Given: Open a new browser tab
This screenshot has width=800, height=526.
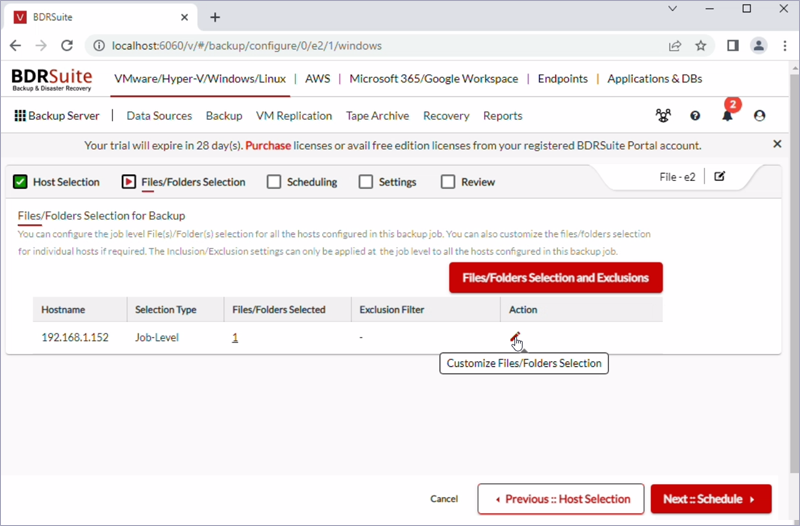Looking at the screenshot, I should tap(215, 17).
